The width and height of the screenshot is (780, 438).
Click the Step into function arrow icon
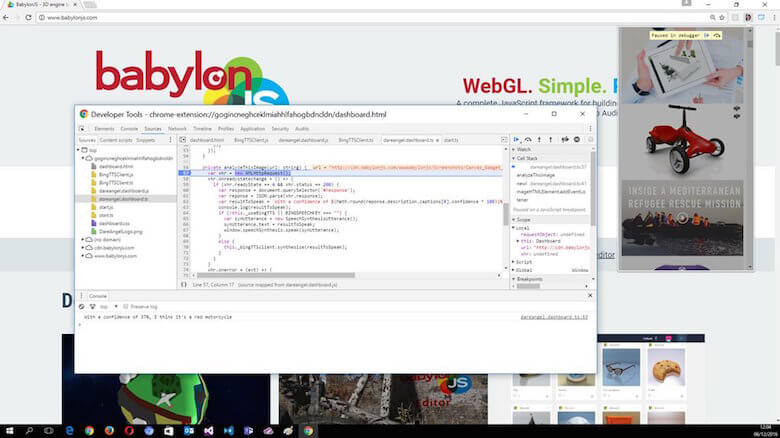tap(540, 140)
